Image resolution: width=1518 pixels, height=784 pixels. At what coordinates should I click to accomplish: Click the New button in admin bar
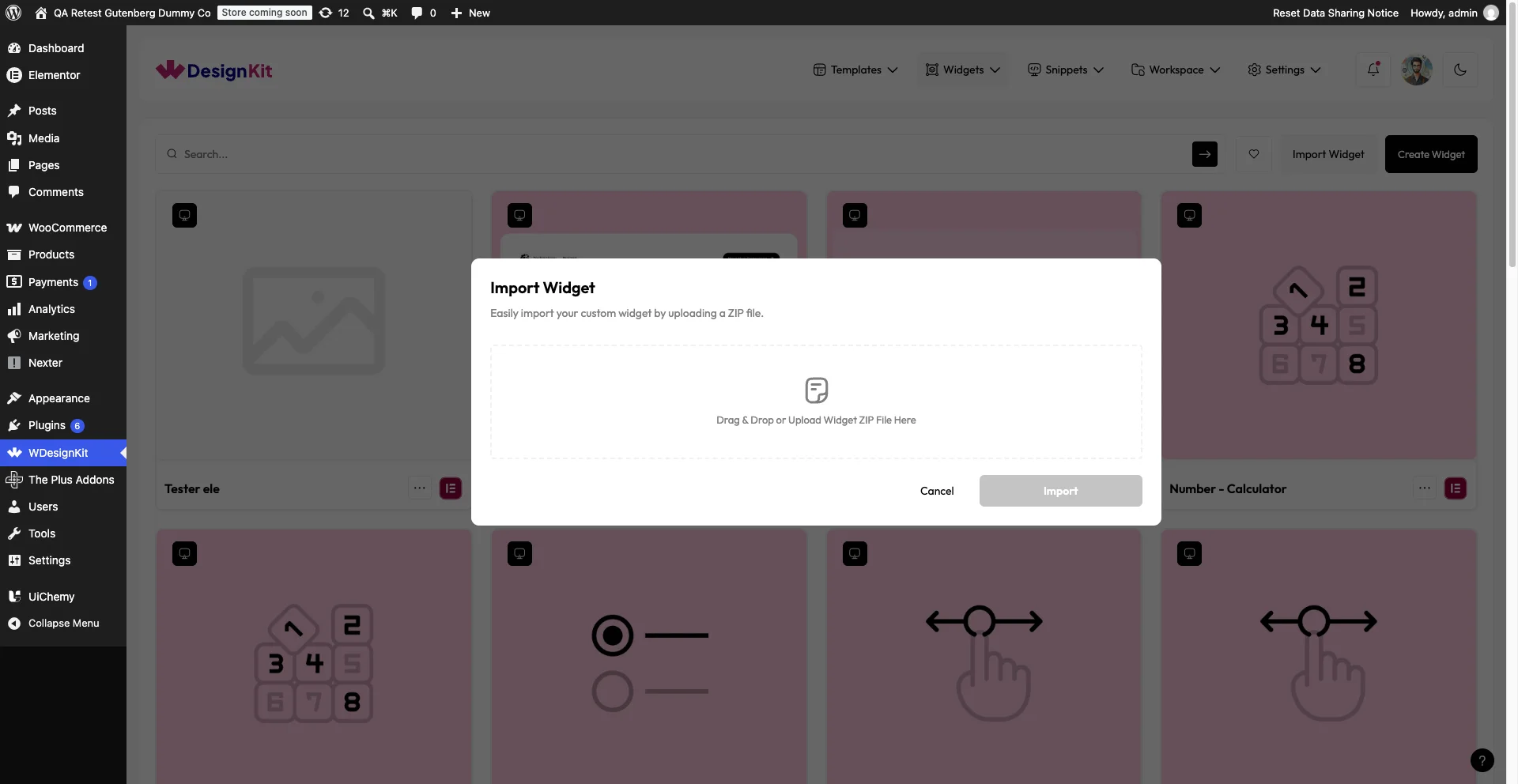[470, 13]
